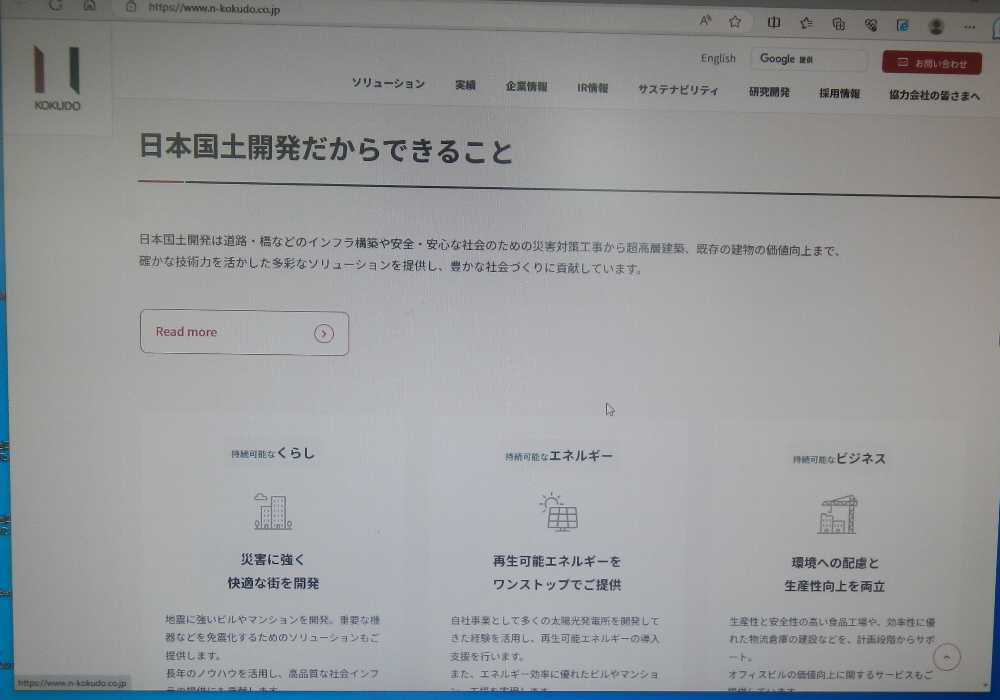Click the city buildings icon under くらし
Image resolution: width=1000 pixels, height=700 pixels.
pos(273,511)
